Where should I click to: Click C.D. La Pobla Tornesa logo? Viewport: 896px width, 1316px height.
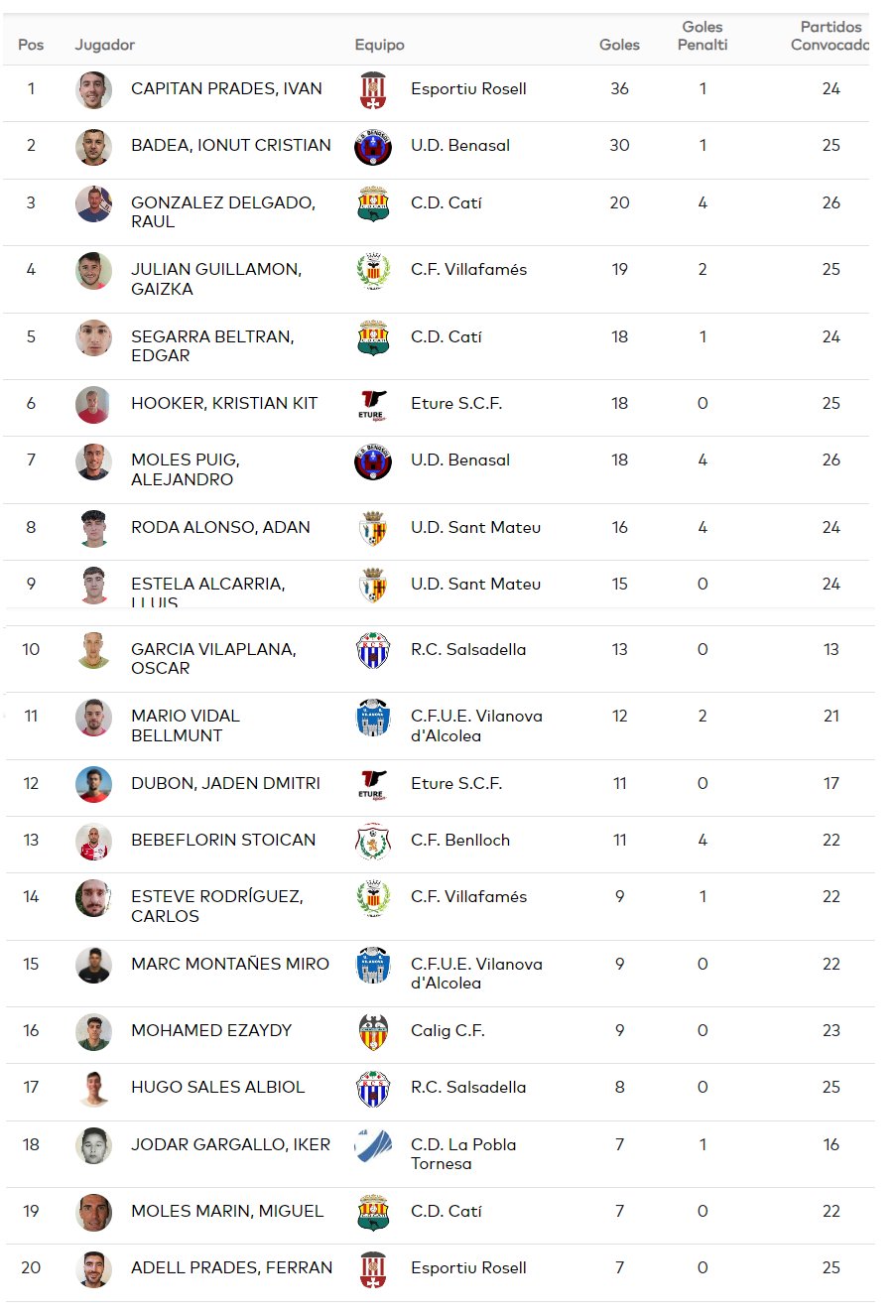click(373, 1145)
